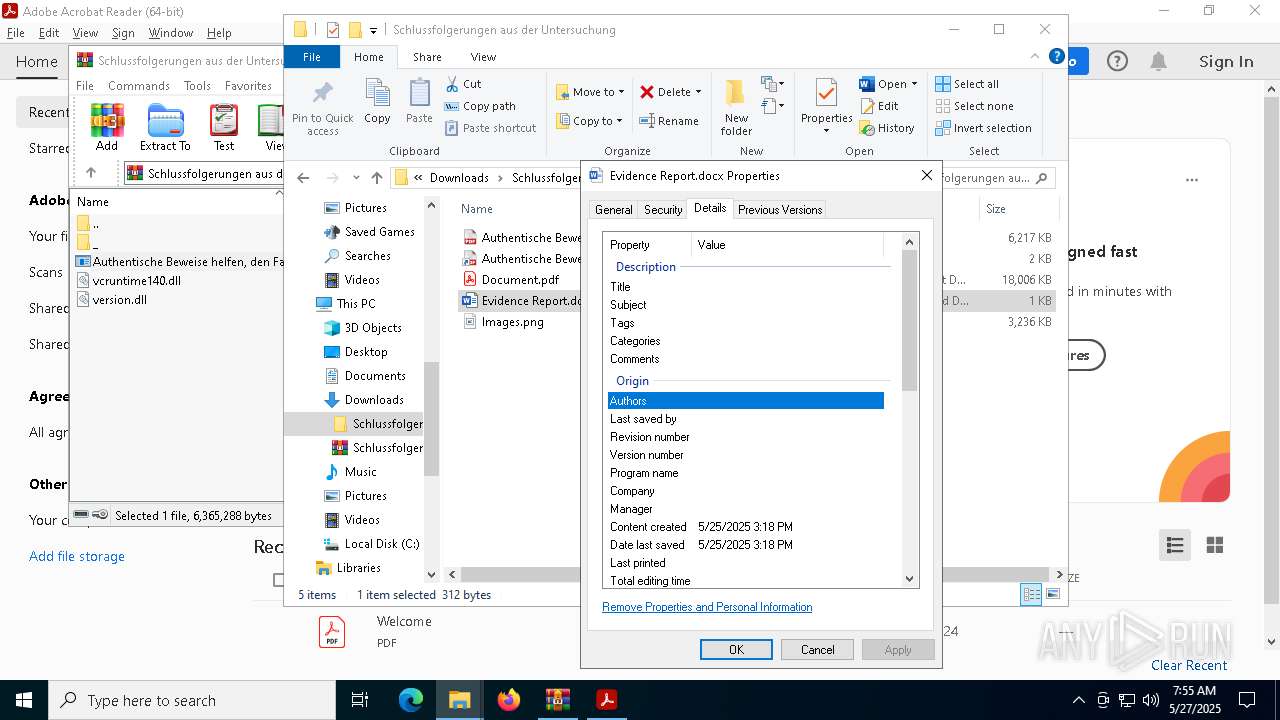Open the File tab in Explorer
This screenshot has height=720, width=1280.
312,57
